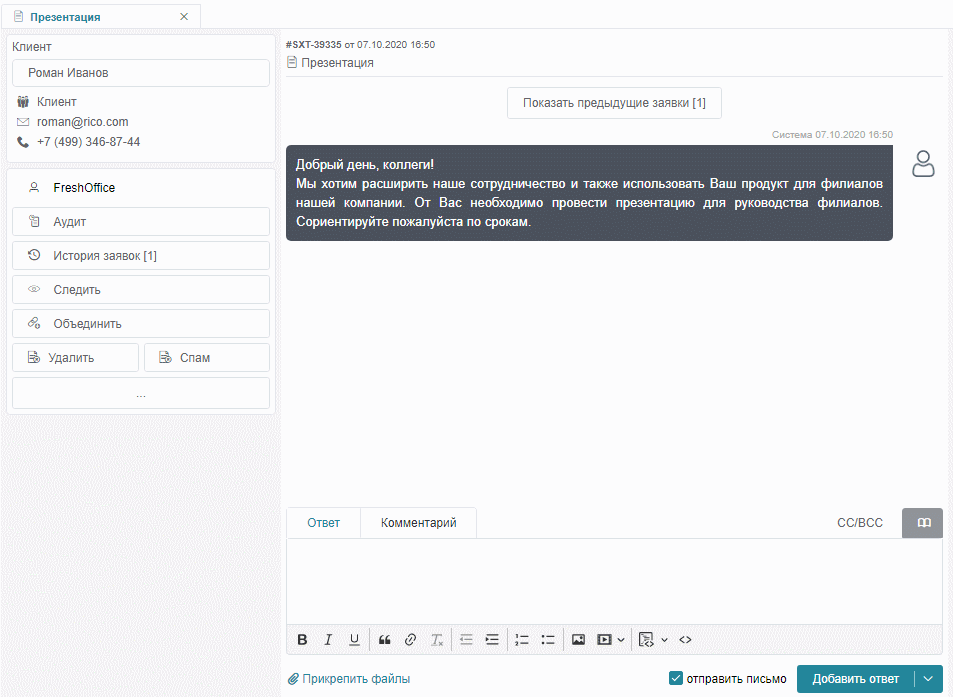
Task: Increase indent in the editor toolbar
Action: [492, 639]
